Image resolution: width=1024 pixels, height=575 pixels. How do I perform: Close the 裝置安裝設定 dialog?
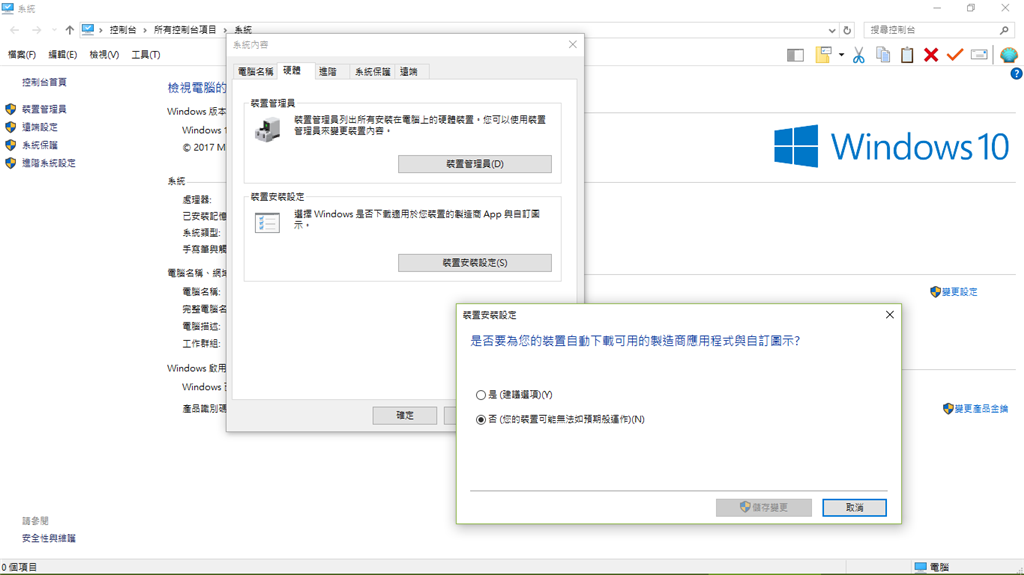pos(889,315)
